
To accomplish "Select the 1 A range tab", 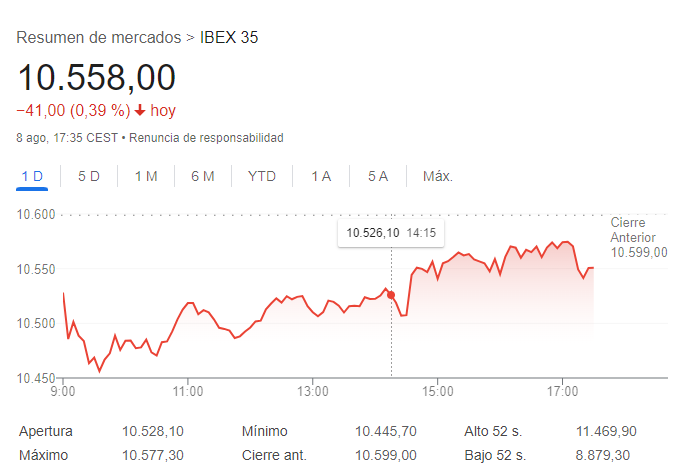I will 321,177.
